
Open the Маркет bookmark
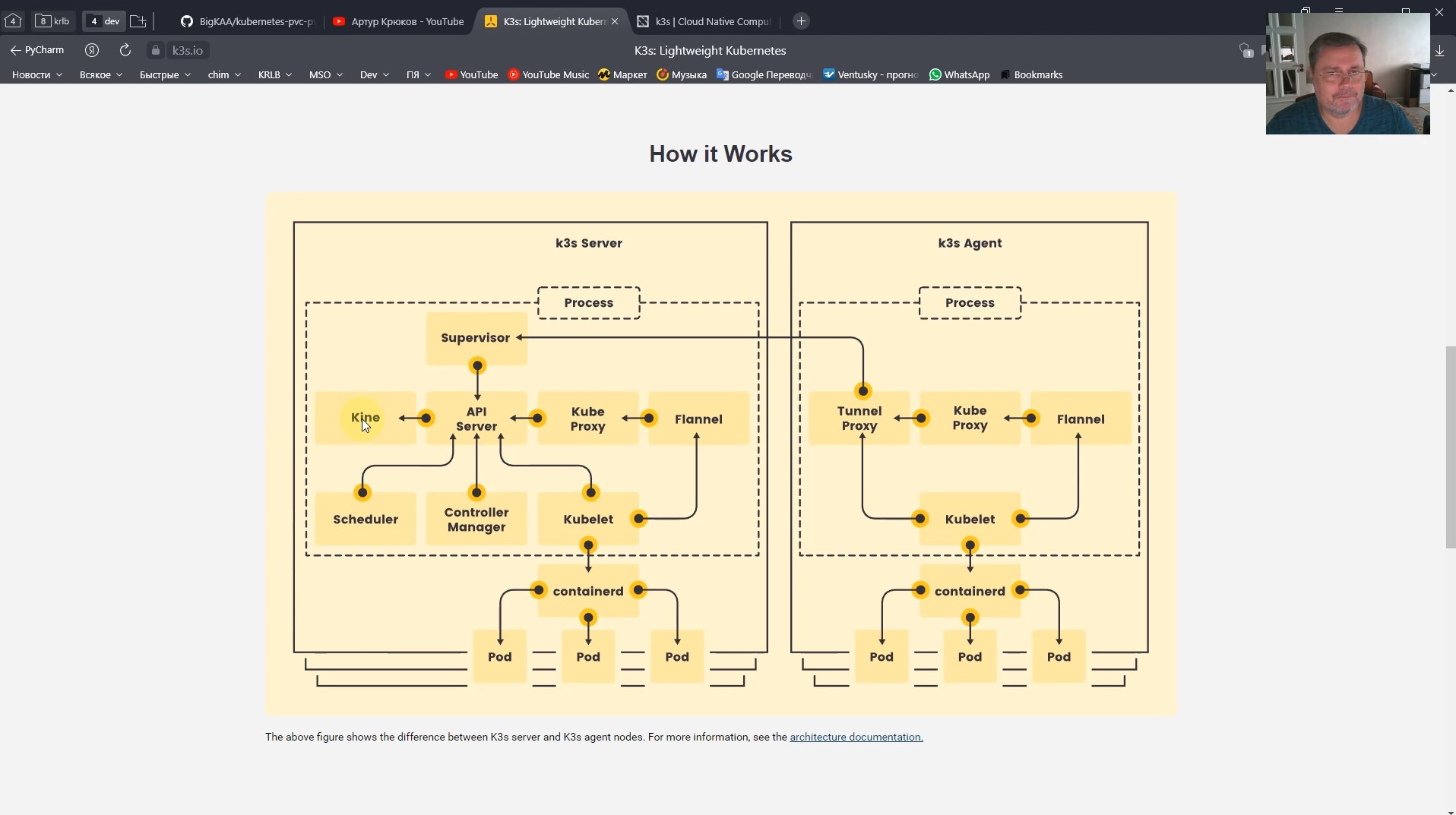(x=622, y=74)
